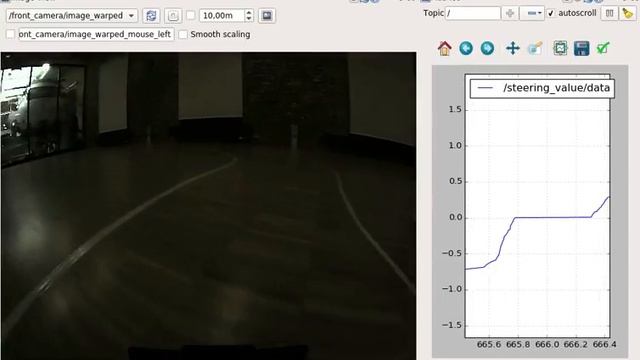Go forward to next plot view

pyautogui.click(x=487, y=48)
